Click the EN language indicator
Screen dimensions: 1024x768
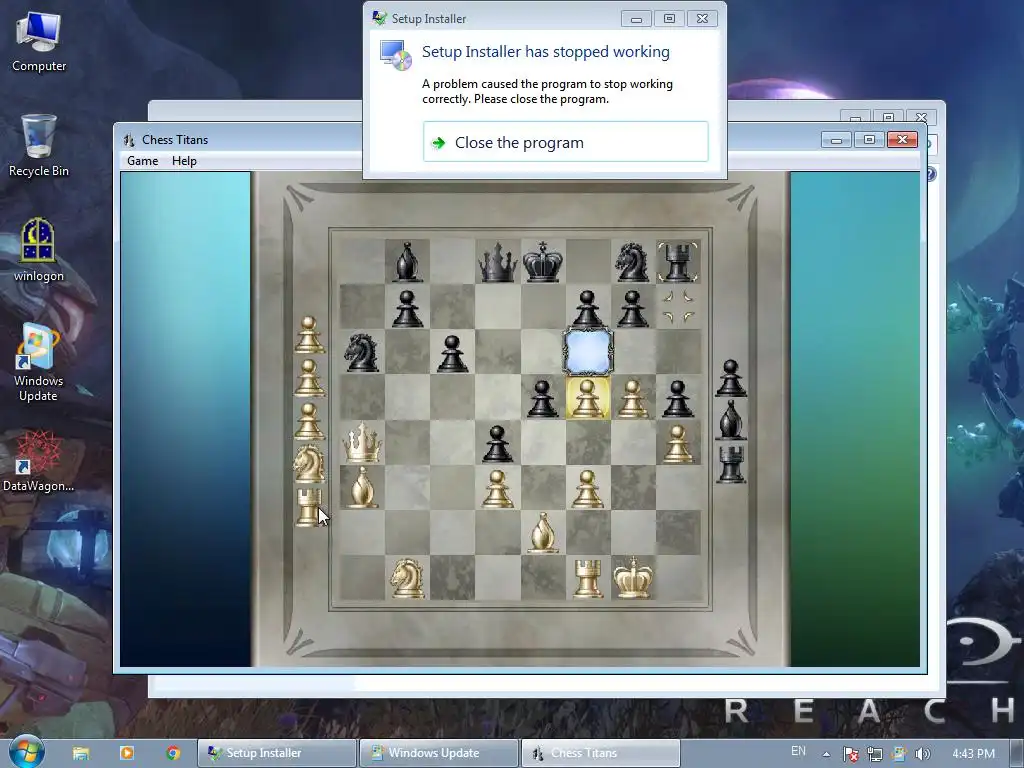tap(798, 751)
